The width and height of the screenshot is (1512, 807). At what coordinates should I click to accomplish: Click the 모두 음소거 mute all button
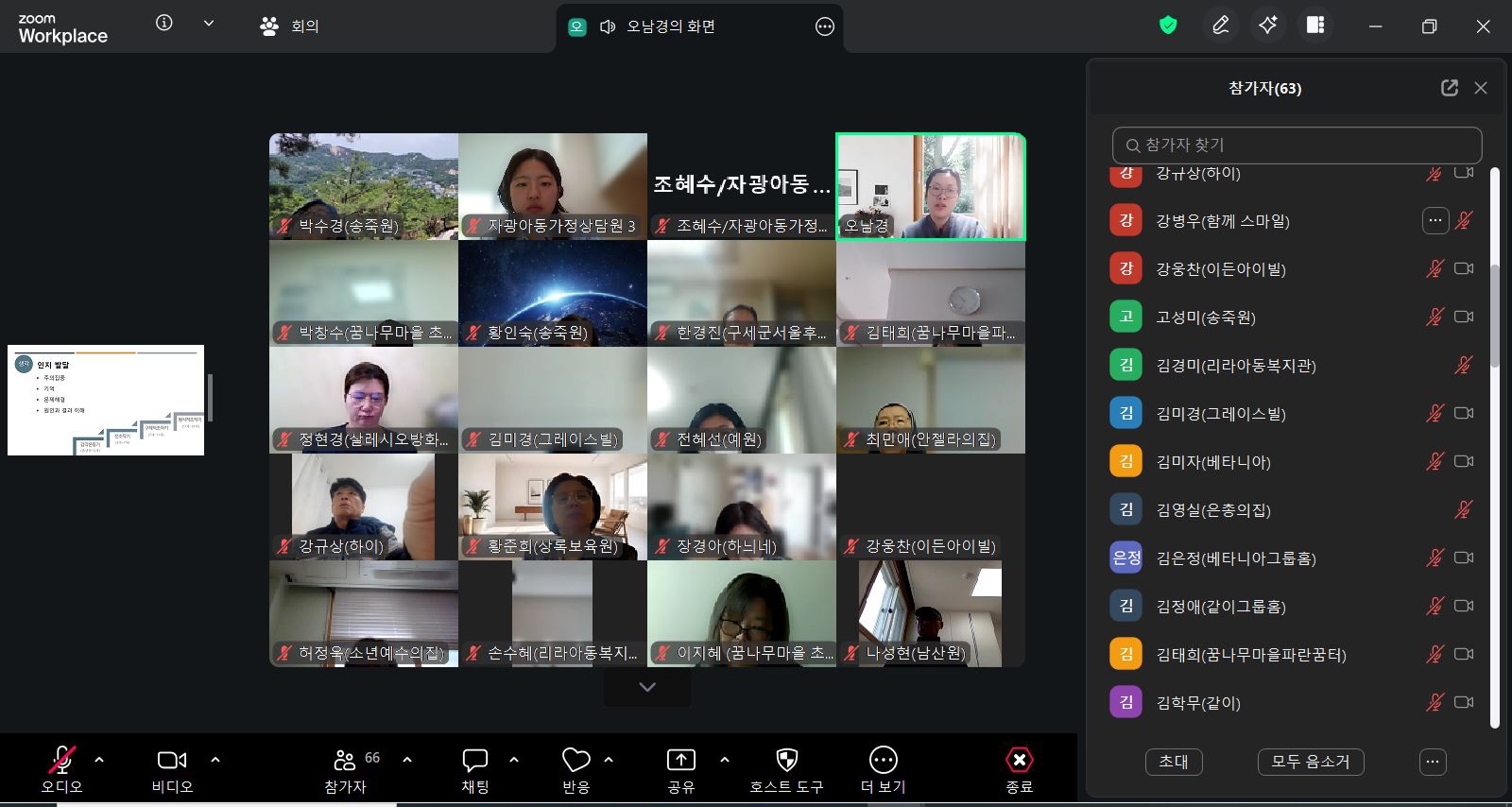(x=1310, y=762)
